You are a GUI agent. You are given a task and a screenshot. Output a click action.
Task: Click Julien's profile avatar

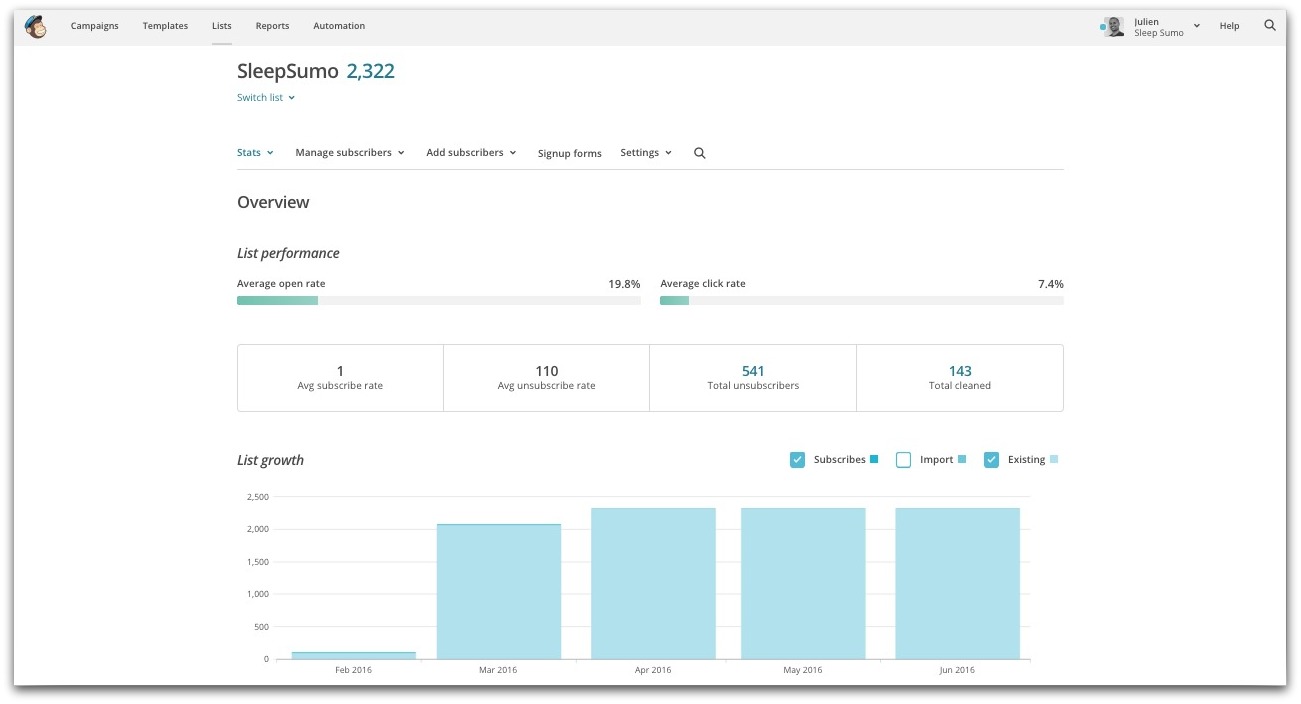point(1114,27)
